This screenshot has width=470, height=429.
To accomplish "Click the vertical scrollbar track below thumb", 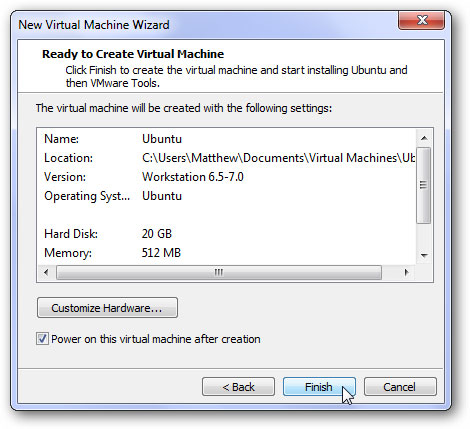I will pos(424,235).
